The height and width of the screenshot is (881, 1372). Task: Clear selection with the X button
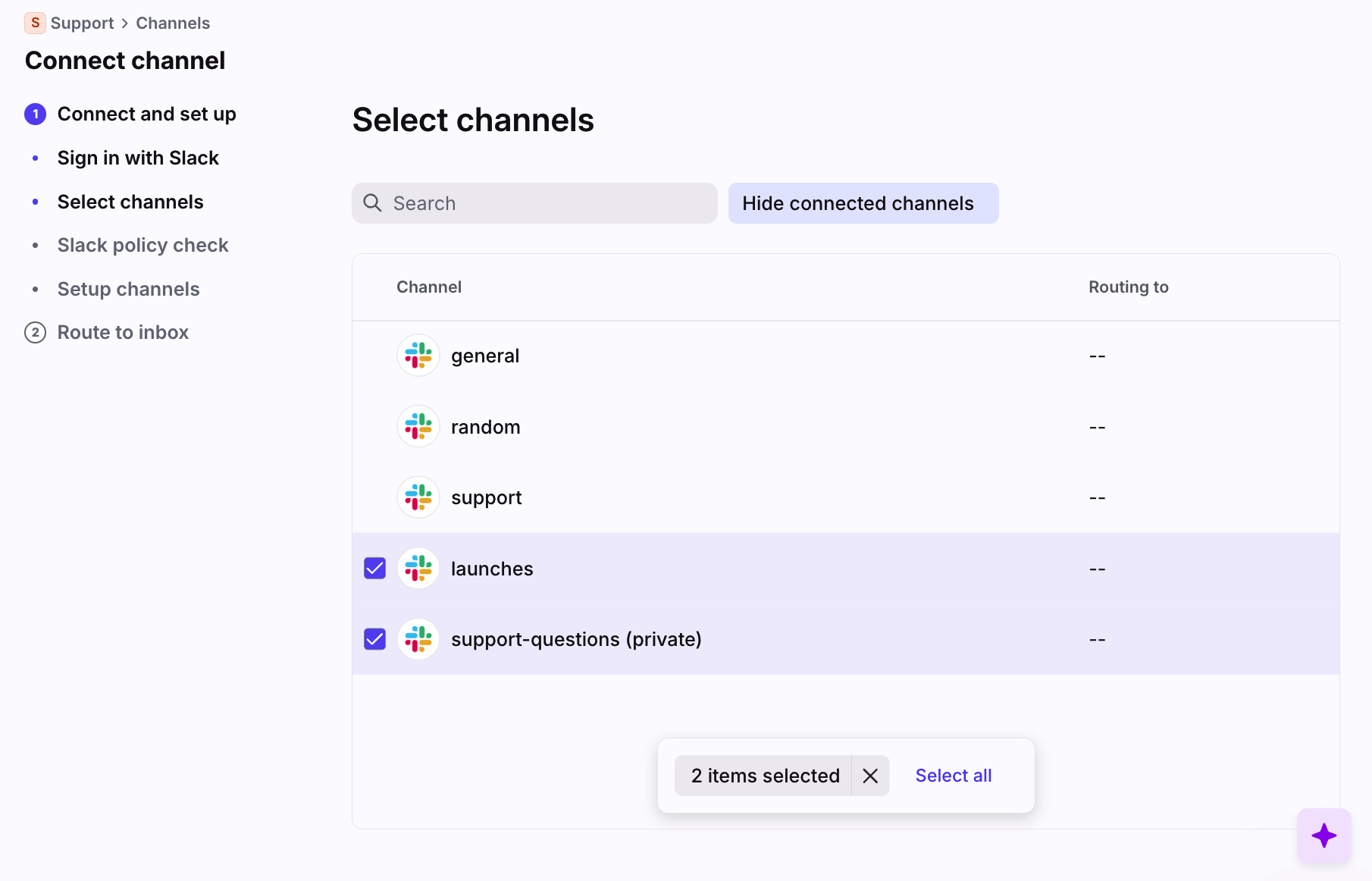tap(870, 776)
